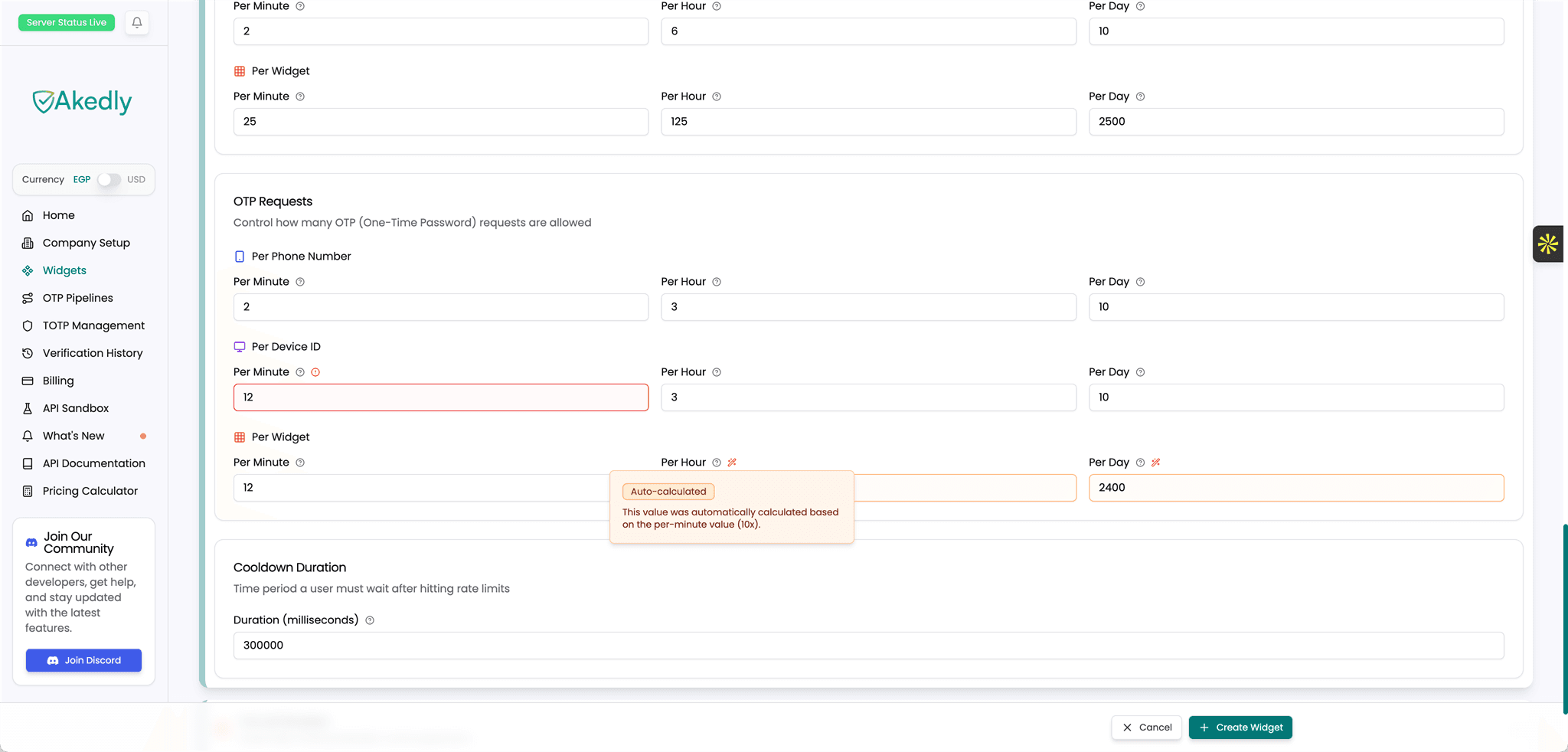Click the upper Per Widget Per Hour field showing 125
This screenshot has height=752, width=1568.
pos(868,122)
